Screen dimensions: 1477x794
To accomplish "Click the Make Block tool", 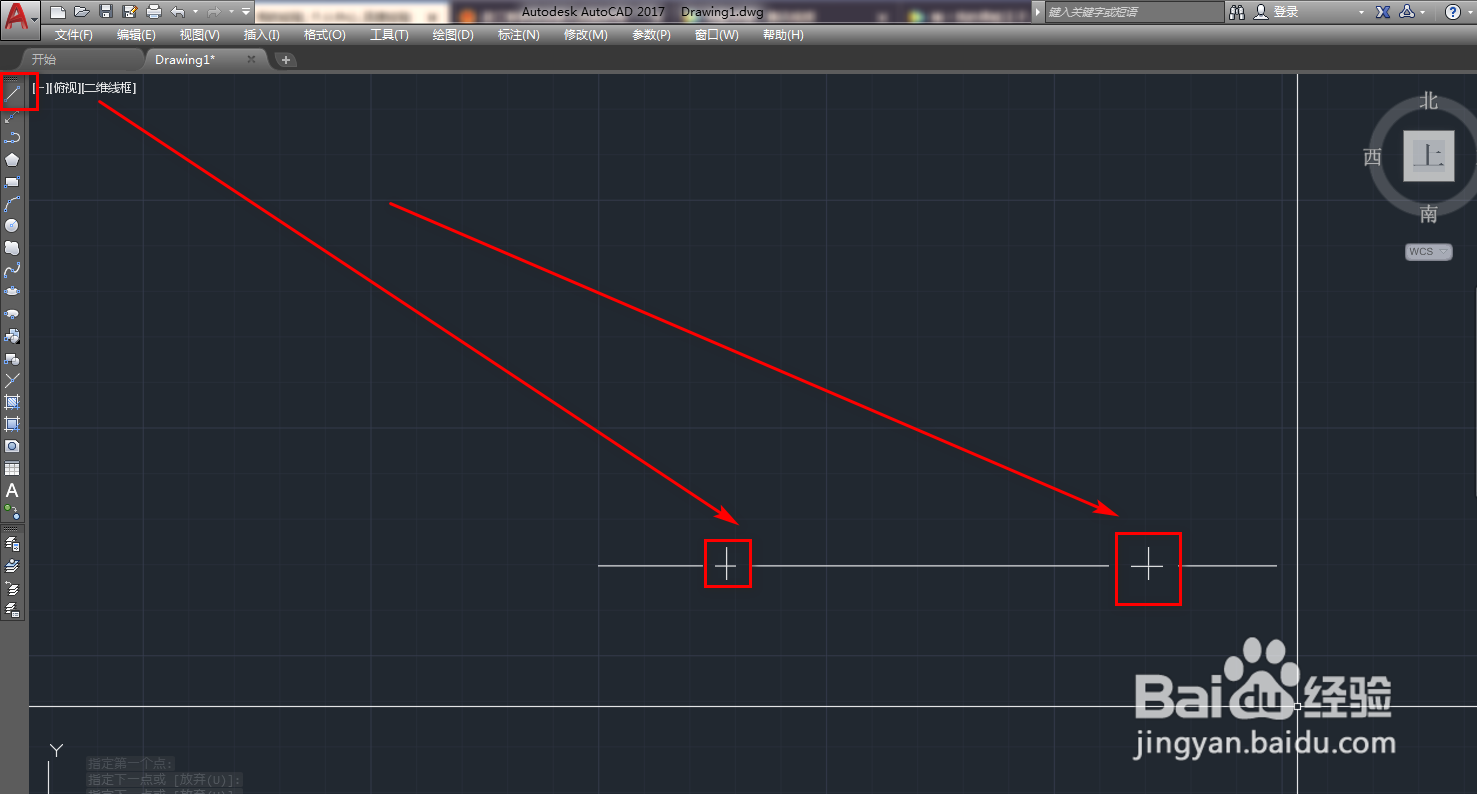I will (13, 358).
